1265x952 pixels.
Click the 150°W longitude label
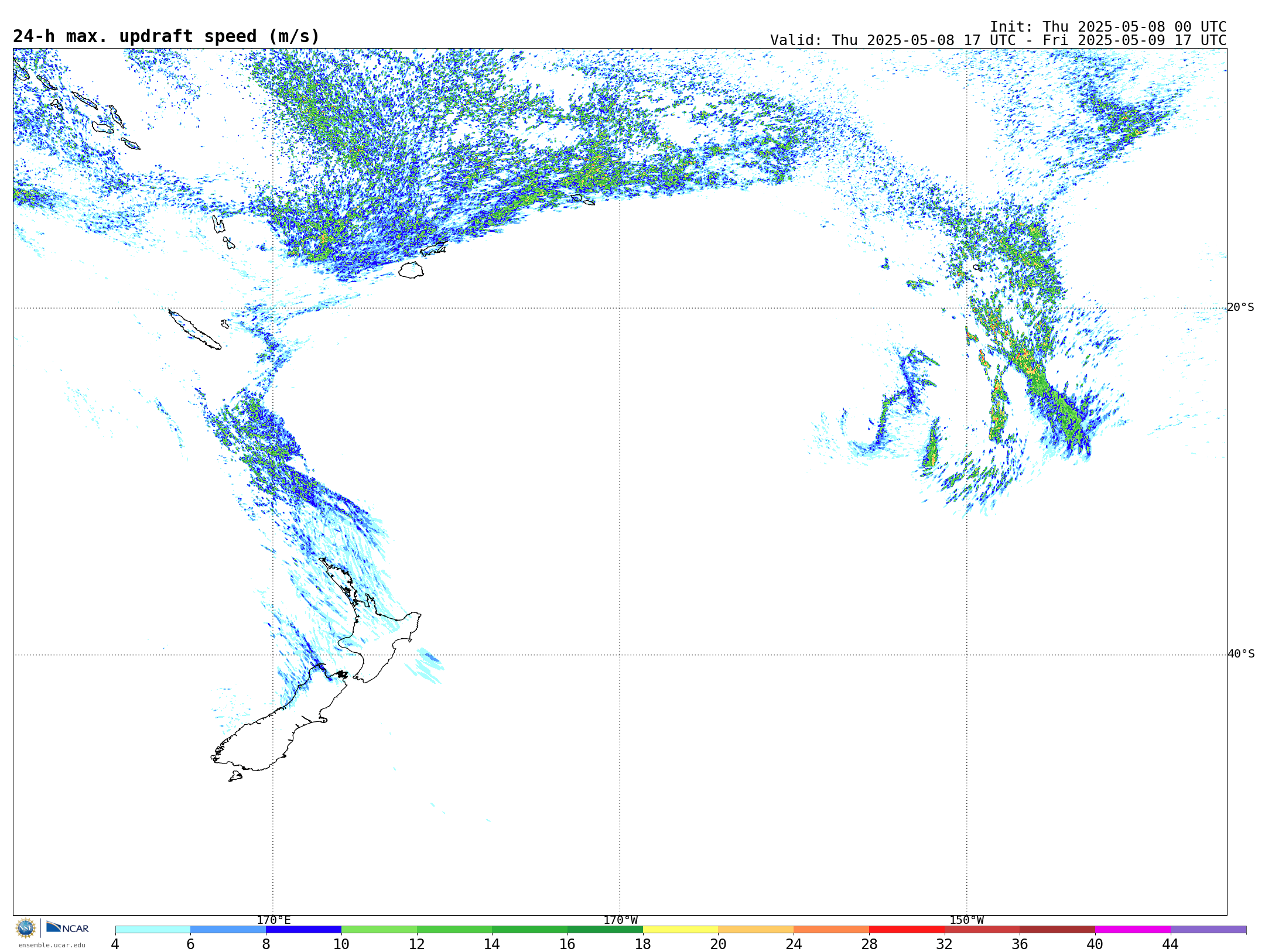coord(966,920)
